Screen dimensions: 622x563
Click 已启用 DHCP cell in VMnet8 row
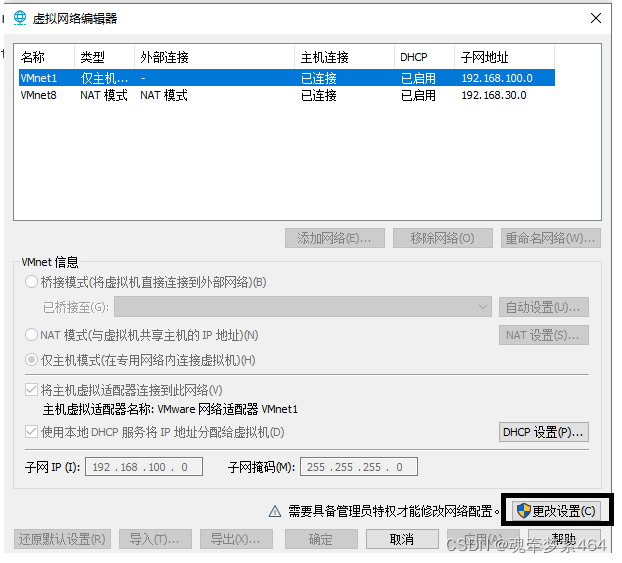(418, 95)
